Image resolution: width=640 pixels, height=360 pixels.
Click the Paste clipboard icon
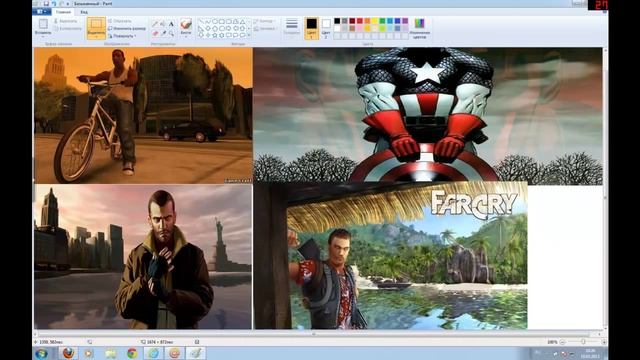43,24
